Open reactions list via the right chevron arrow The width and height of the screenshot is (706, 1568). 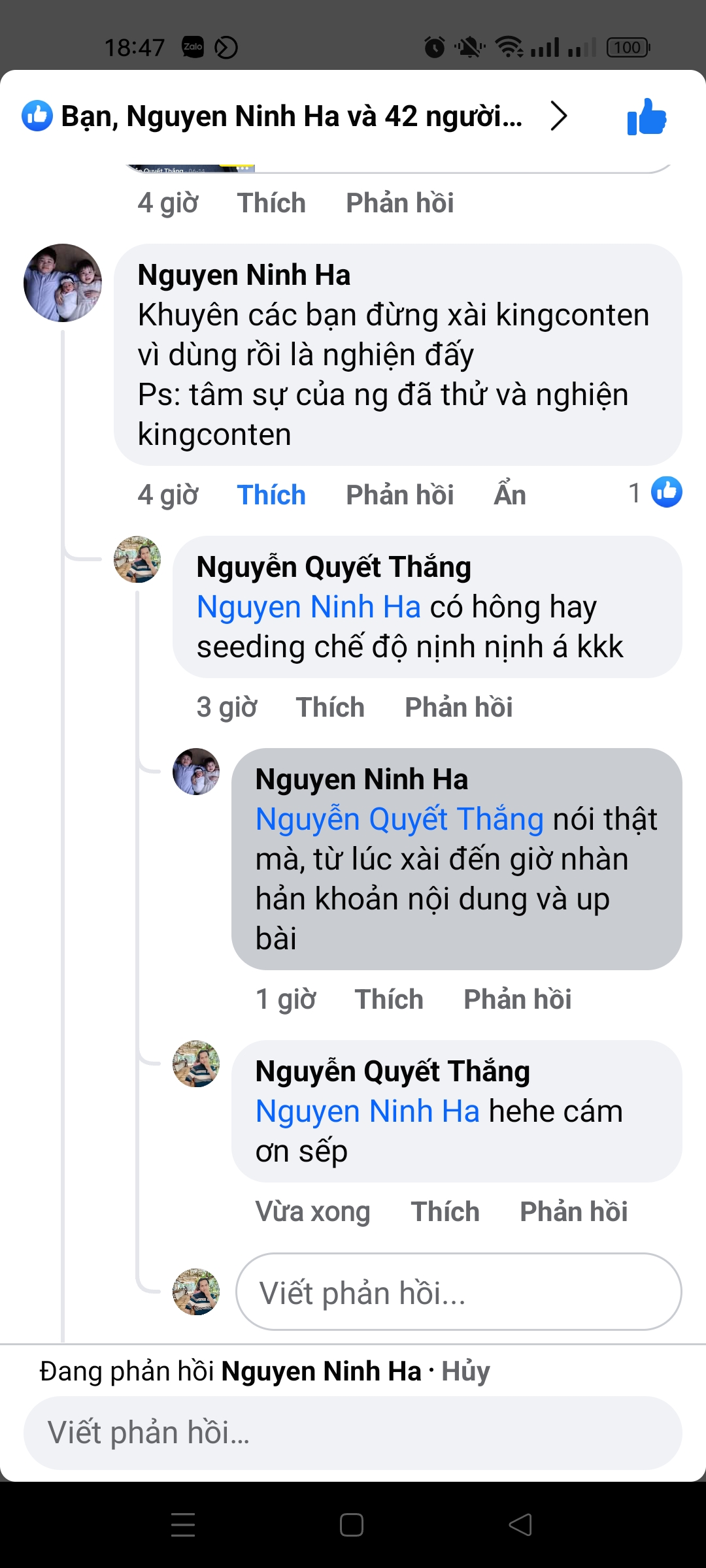(558, 116)
